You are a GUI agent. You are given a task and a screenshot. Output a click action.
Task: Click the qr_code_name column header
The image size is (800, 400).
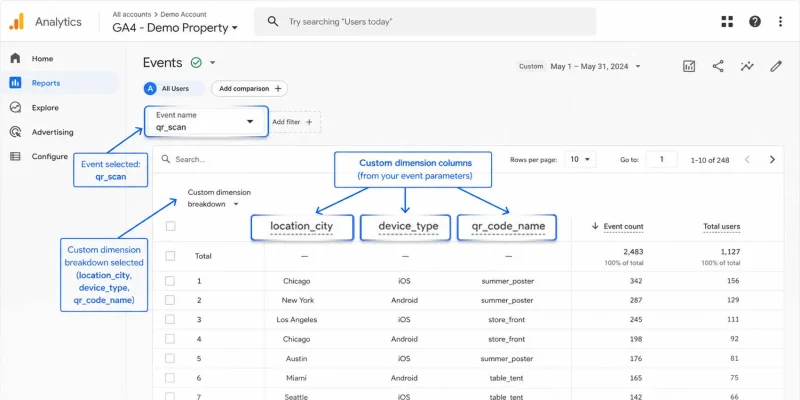pos(507,227)
